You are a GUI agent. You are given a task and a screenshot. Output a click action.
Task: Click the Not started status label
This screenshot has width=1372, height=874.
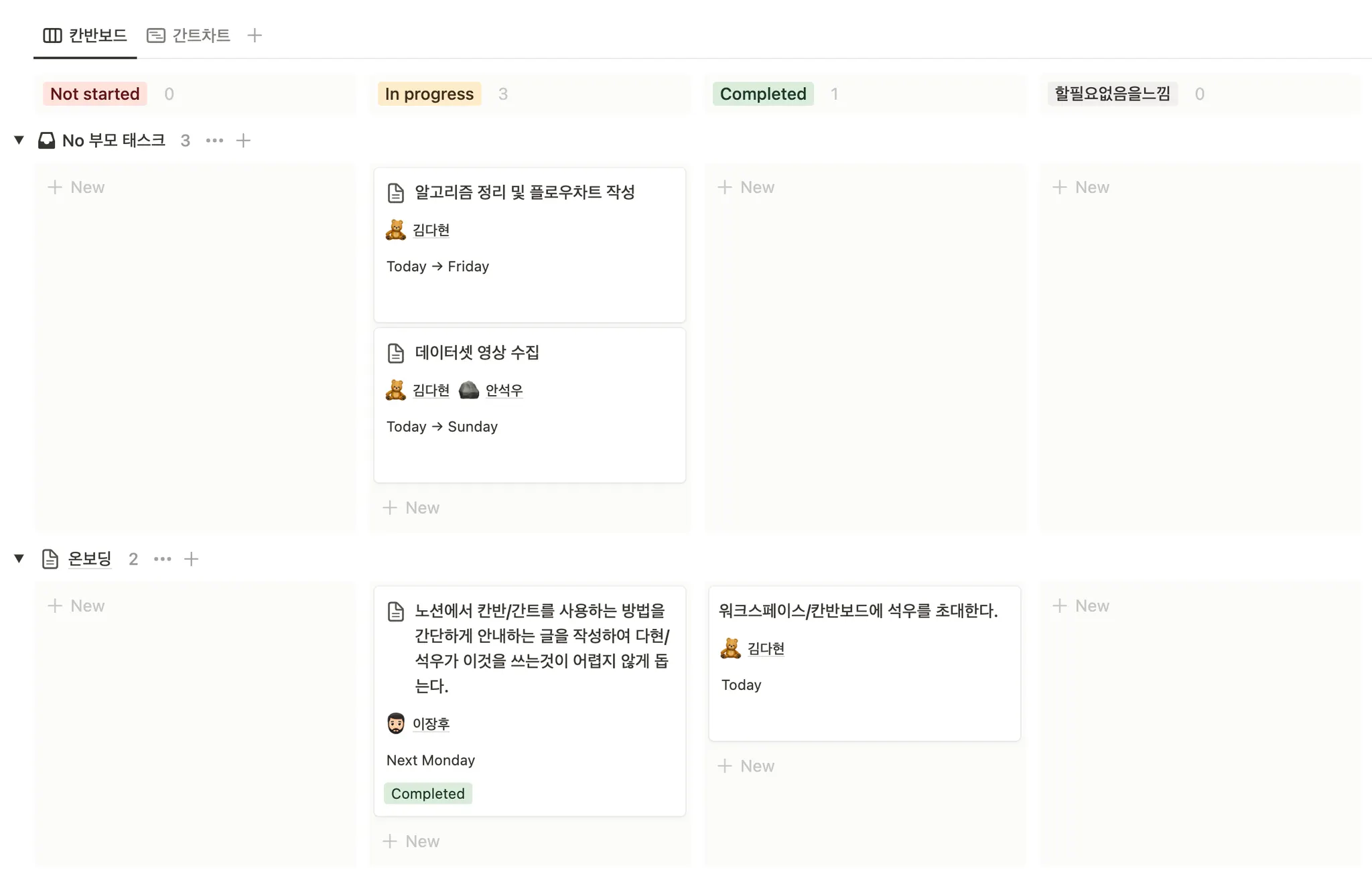pyautogui.click(x=95, y=94)
